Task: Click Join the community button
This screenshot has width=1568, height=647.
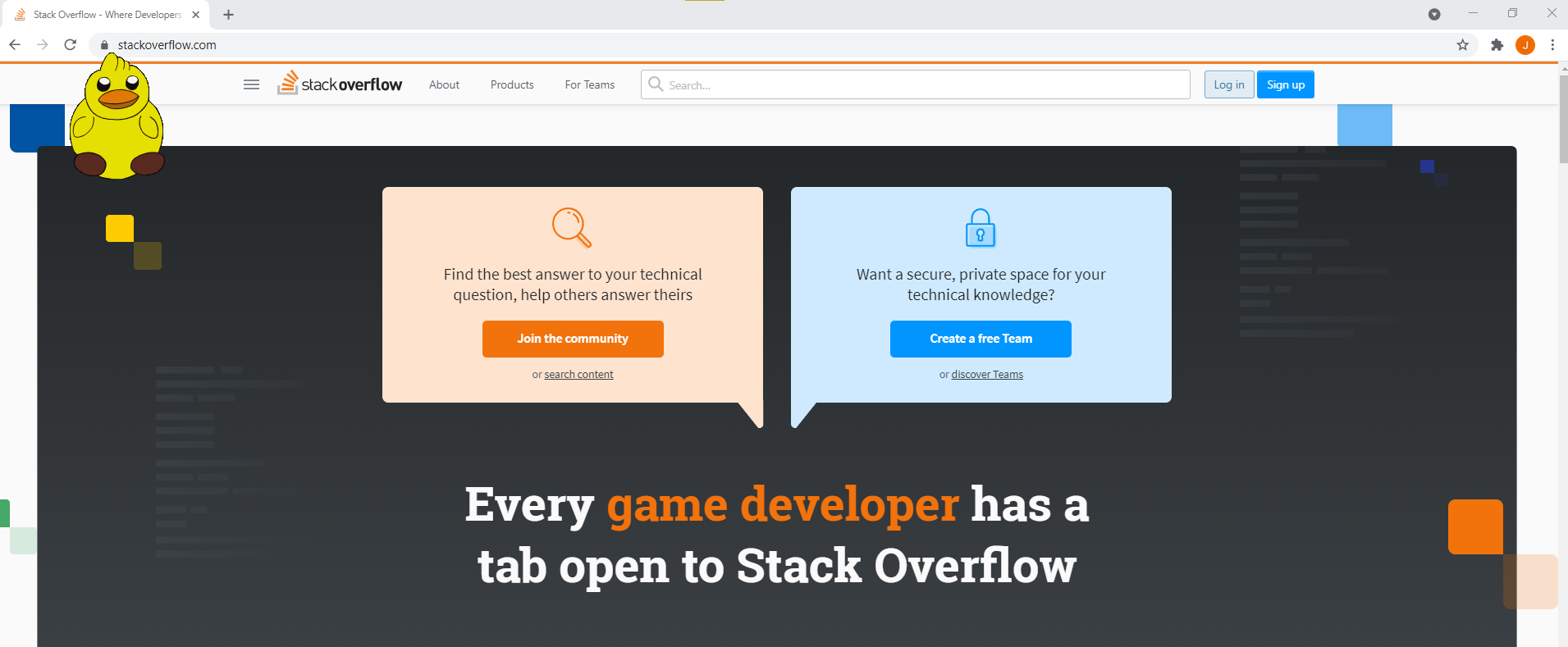Action: click(x=573, y=339)
